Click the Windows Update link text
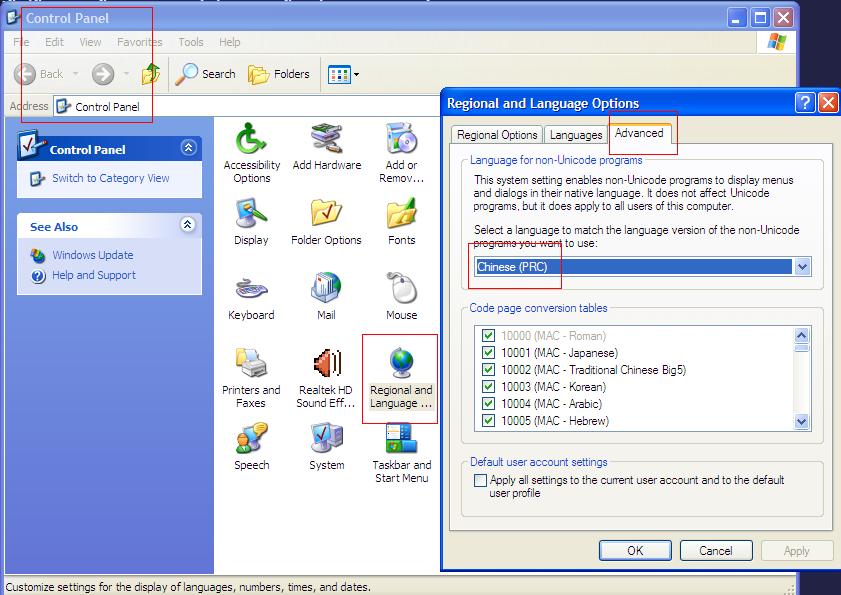 [93, 255]
